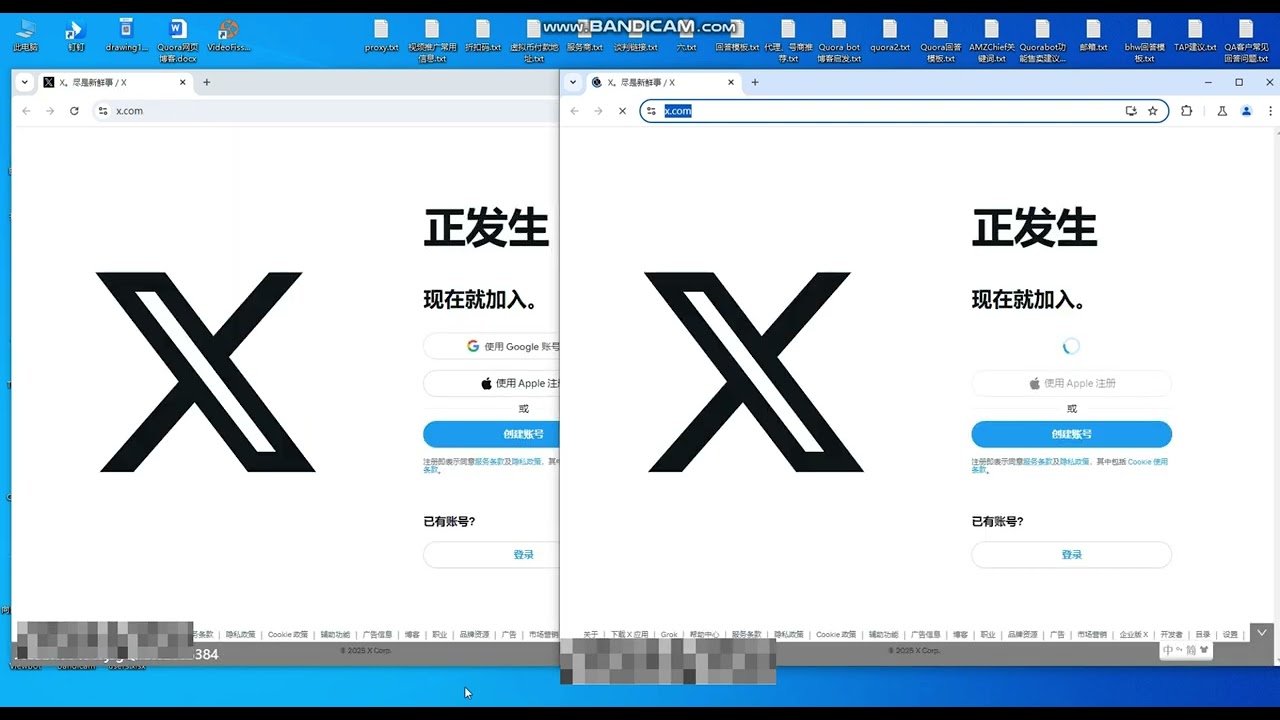Select the 服务商.txt desktop file

[x=585, y=35]
